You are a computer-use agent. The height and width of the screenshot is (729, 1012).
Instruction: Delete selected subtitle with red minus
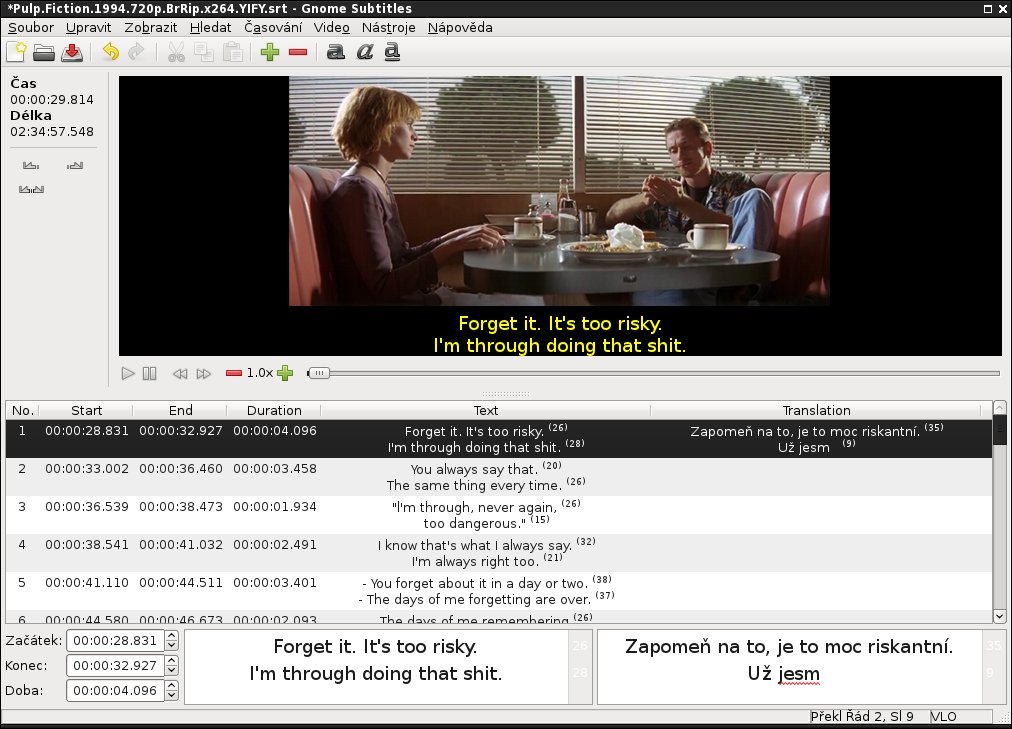297,53
